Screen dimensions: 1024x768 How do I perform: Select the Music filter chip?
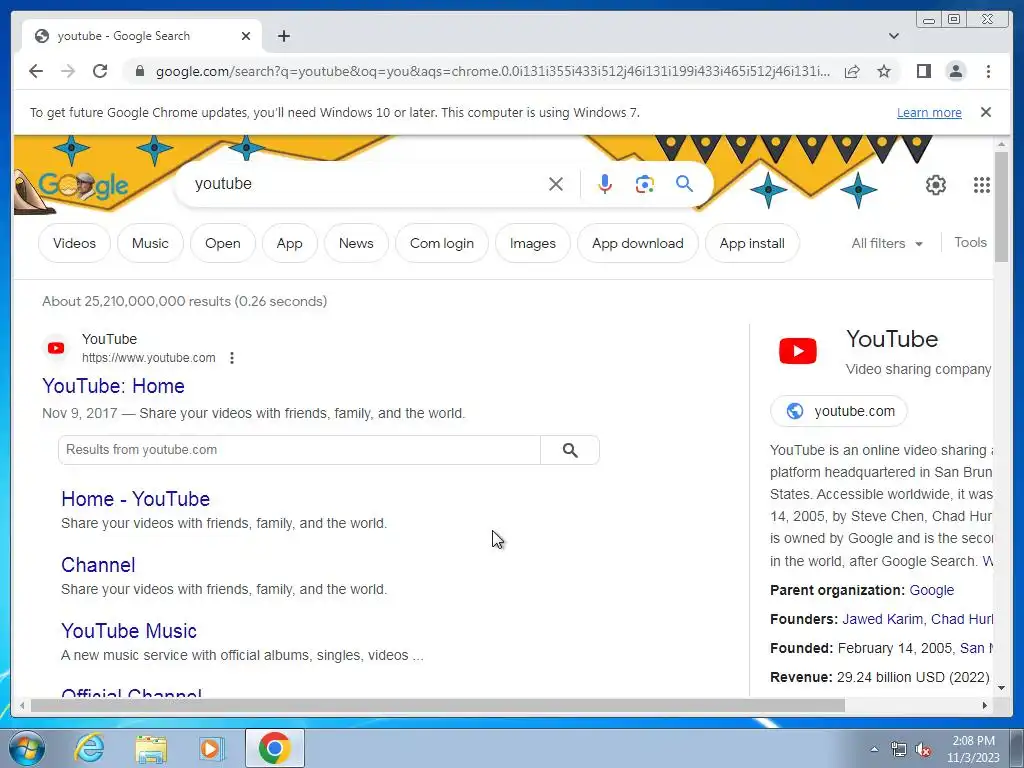[150, 243]
